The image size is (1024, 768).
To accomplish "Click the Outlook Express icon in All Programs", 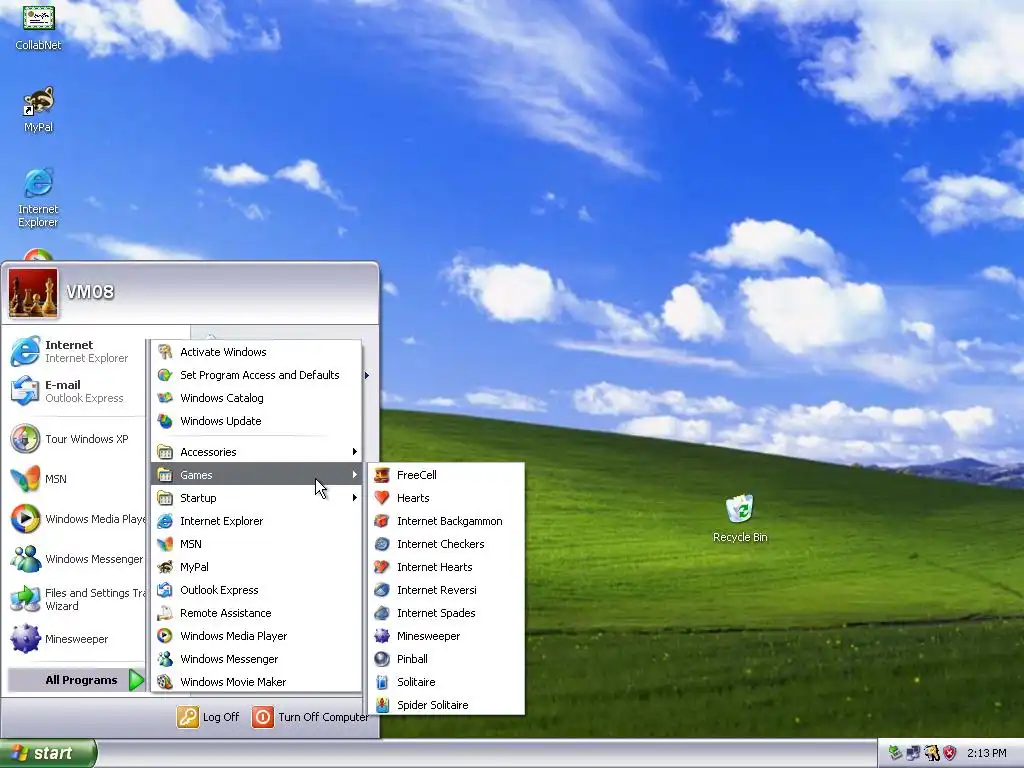I will pyautogui.click(x=165, y=590).
